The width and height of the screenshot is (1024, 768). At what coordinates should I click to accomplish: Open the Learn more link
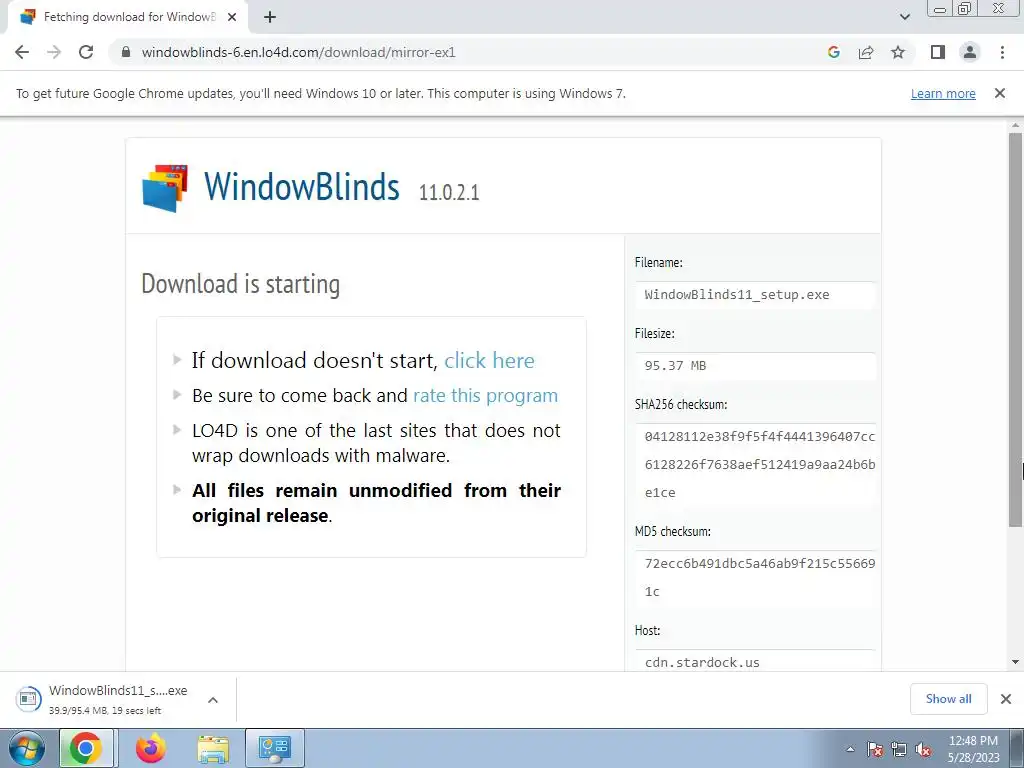943,93
